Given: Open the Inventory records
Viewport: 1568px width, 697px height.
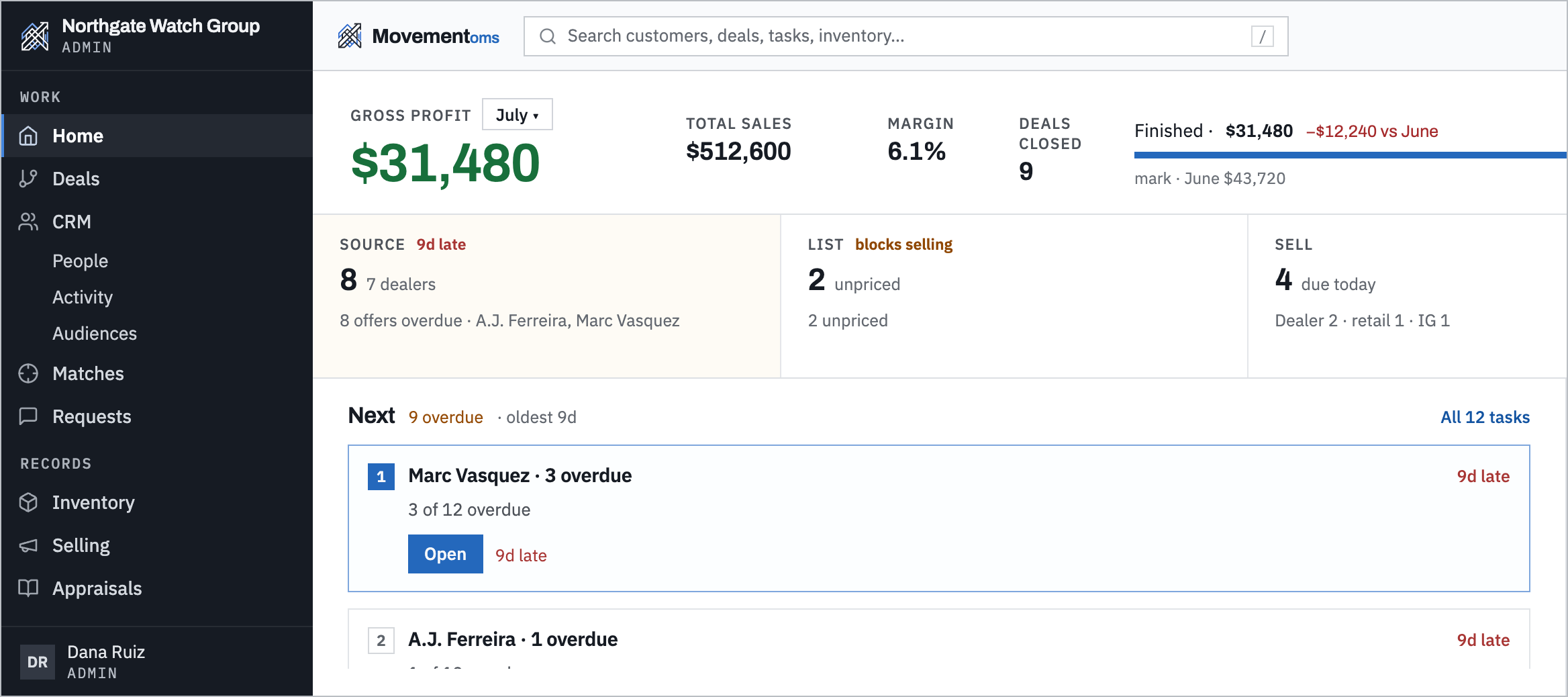Looking at the screenshot, I should pos(158,502).
